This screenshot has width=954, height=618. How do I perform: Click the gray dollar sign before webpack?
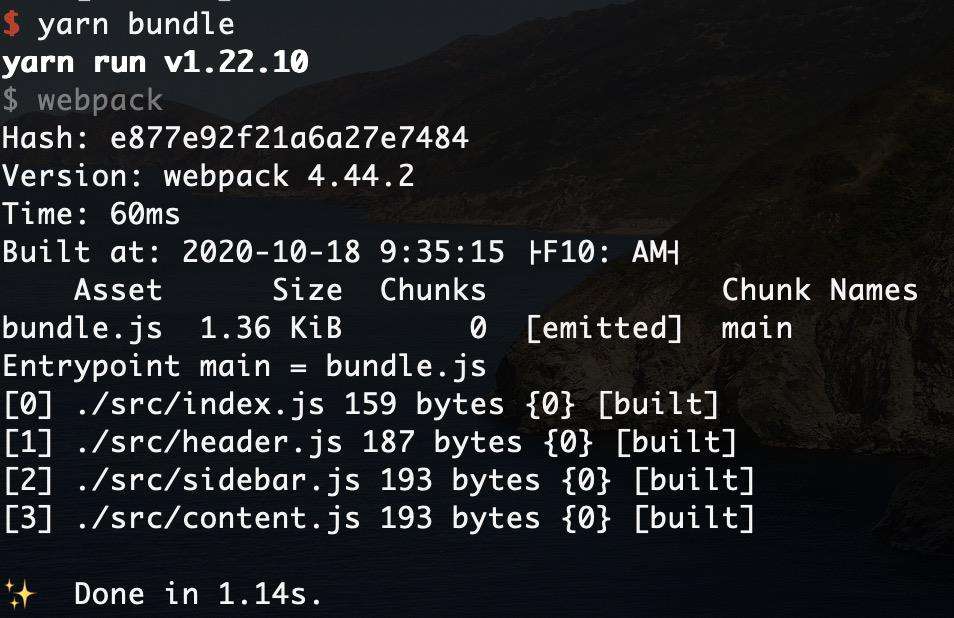tap(10, 100)
